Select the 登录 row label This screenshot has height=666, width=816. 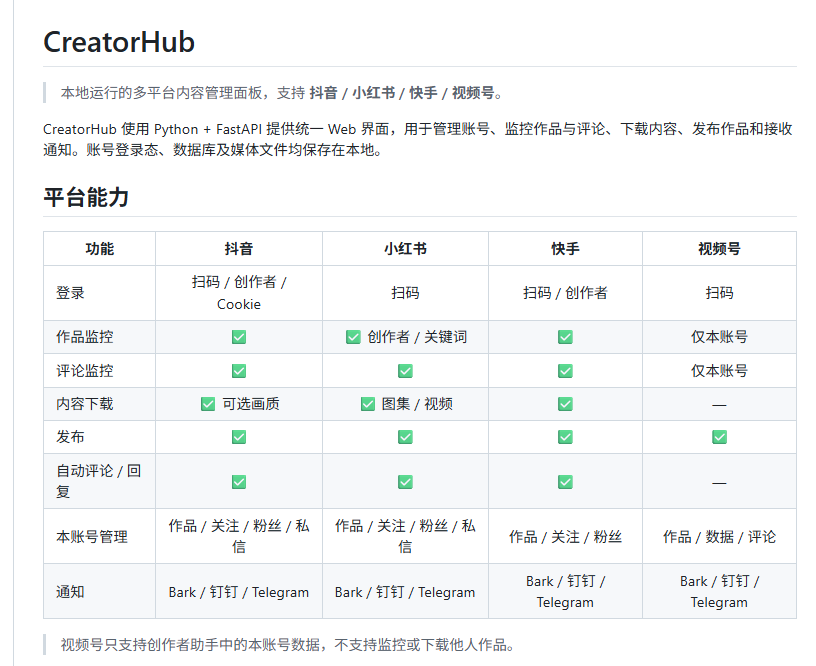pos(70,293)
